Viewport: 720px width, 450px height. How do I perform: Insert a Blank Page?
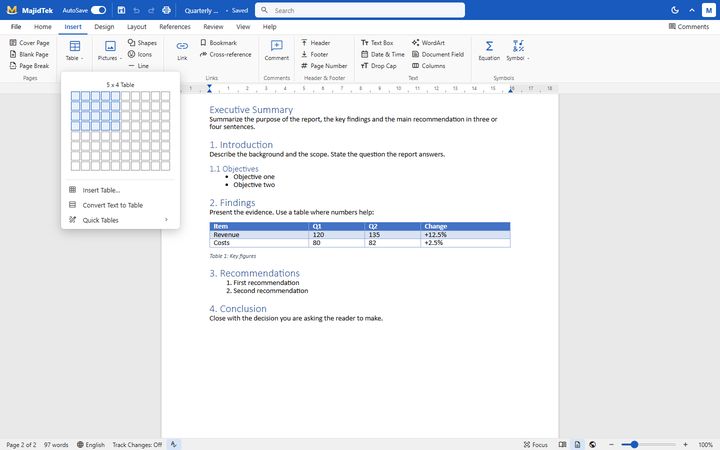click(x=29, y=54)
